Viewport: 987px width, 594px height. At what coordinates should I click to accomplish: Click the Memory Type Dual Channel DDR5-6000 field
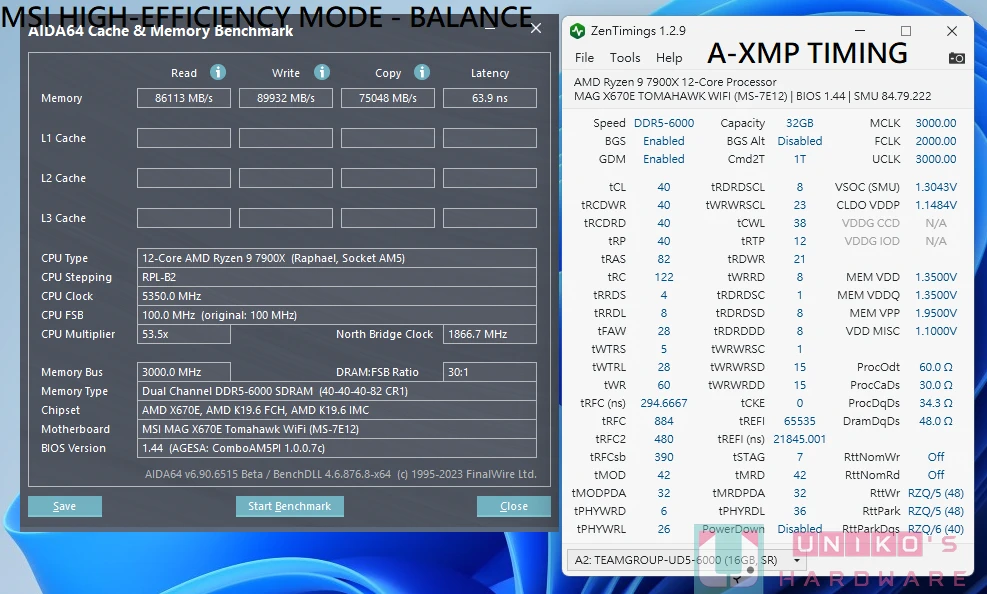[337, 391]
